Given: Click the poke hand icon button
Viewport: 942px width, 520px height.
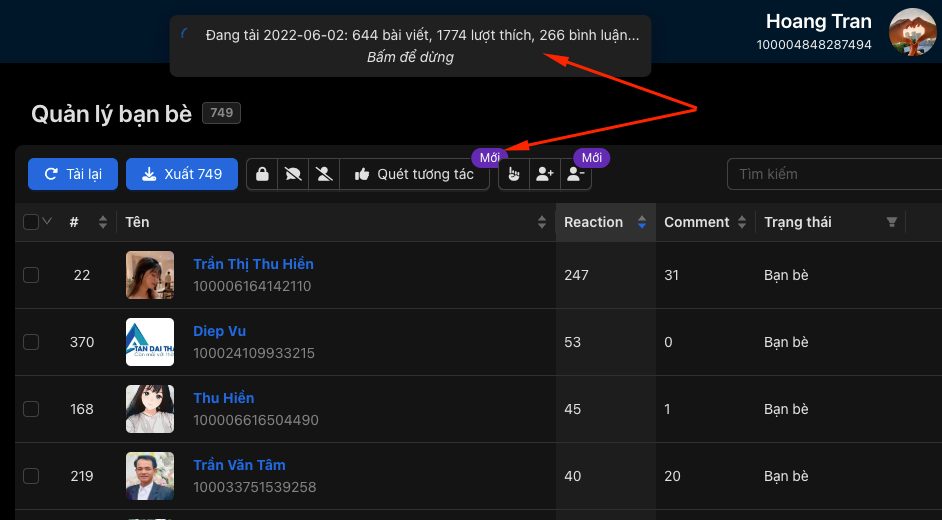Looking at the screenshot, I should point(514,174).
